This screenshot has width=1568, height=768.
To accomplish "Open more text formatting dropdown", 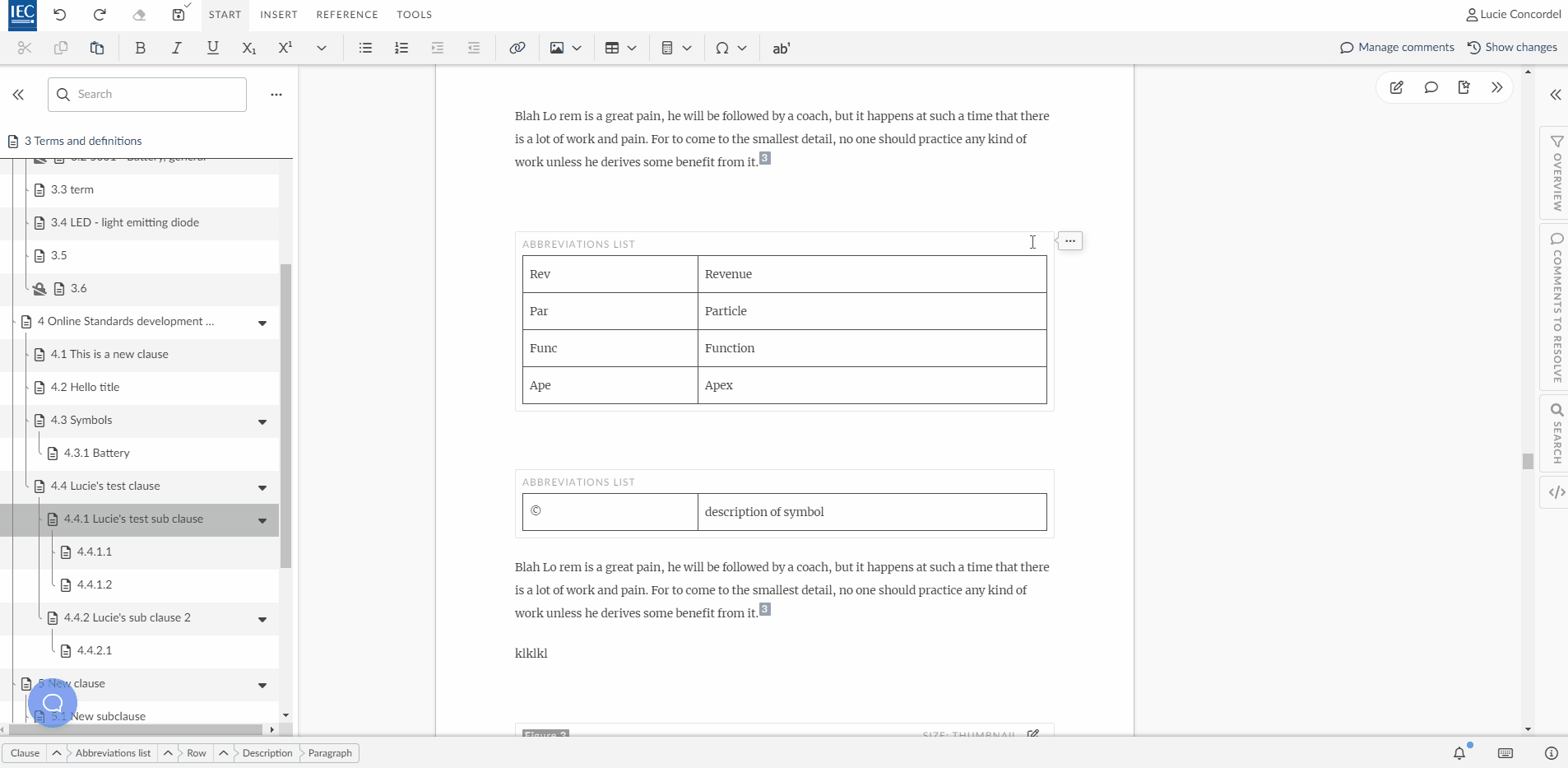I will point(322,48).
